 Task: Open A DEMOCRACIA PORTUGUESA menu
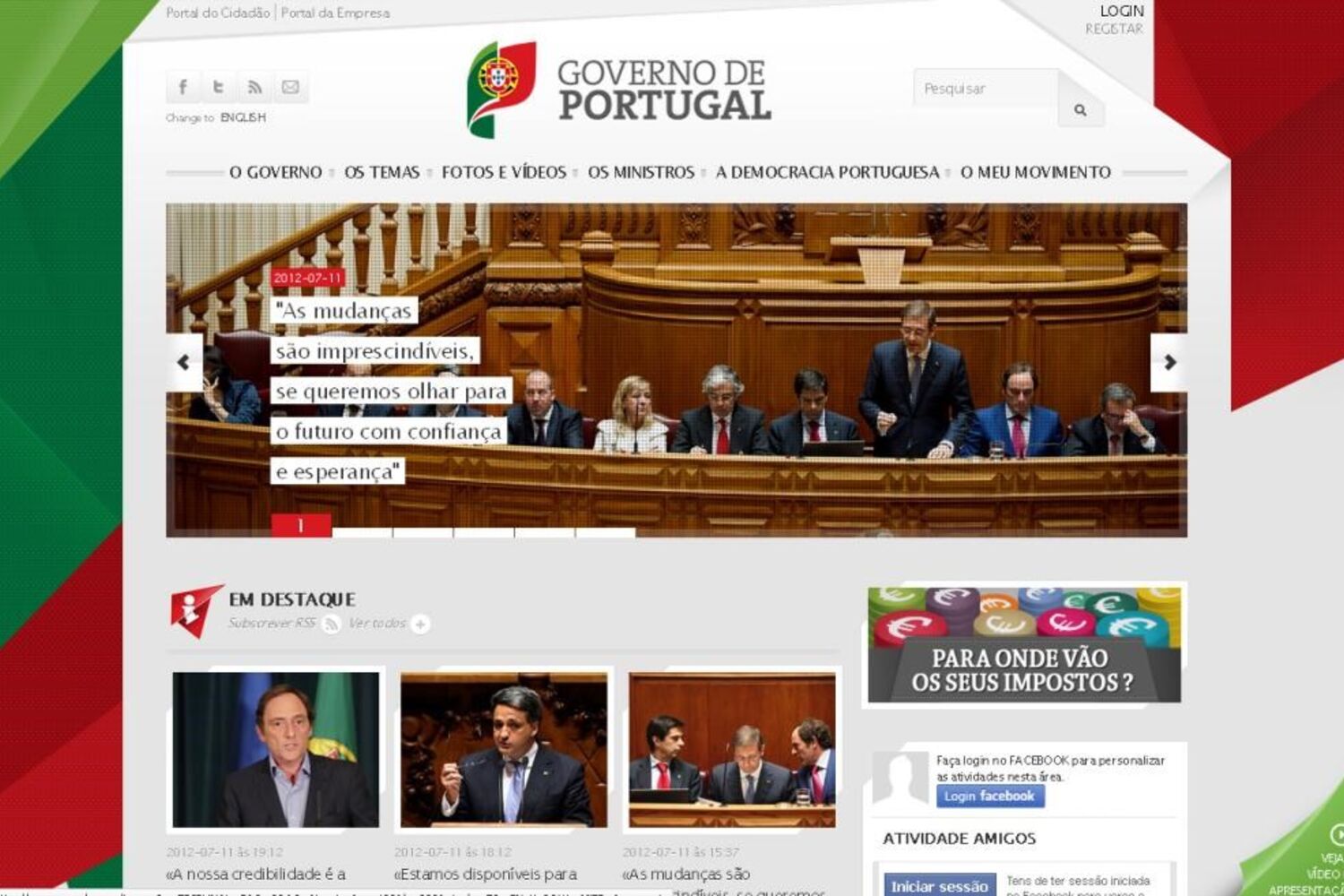(x=827, y=172)
